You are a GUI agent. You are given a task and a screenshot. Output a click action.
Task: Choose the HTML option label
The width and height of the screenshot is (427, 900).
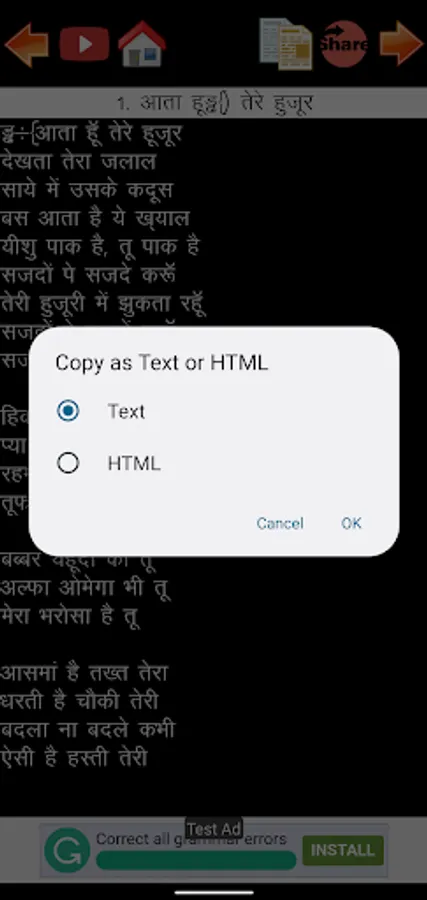pyautogui.click(x=134, y=463)
